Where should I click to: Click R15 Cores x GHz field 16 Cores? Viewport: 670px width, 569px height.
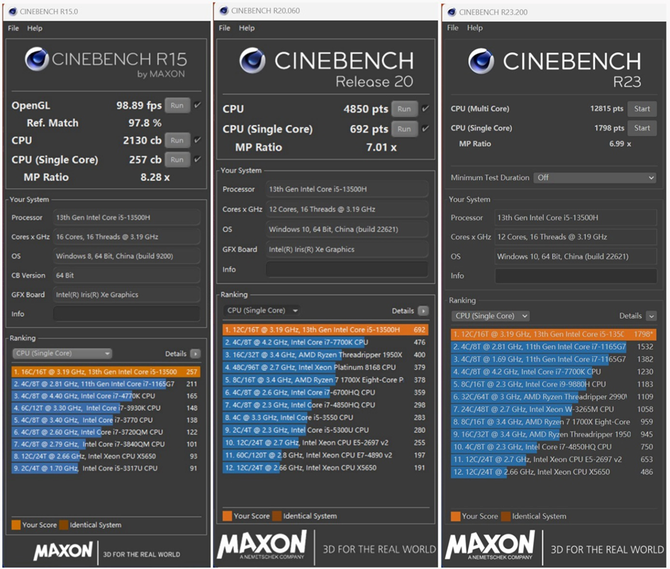126,237
